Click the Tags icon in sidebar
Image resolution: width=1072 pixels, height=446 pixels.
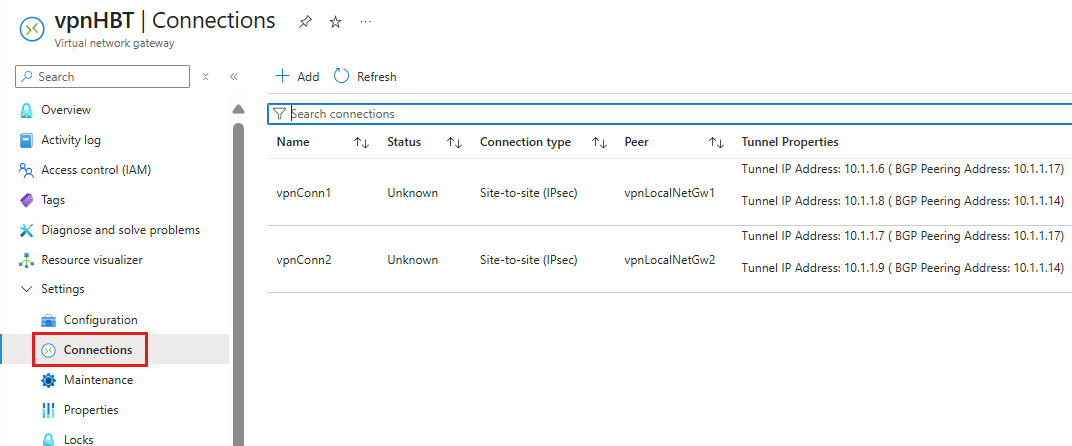click(27, 200)
